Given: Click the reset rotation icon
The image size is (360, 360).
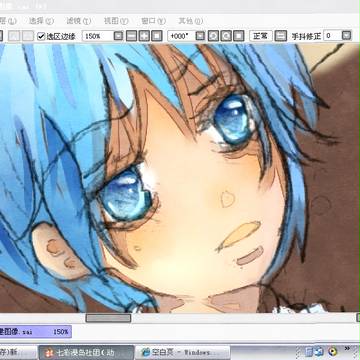Looking at the screenshot, I should [x=239, y=36].
